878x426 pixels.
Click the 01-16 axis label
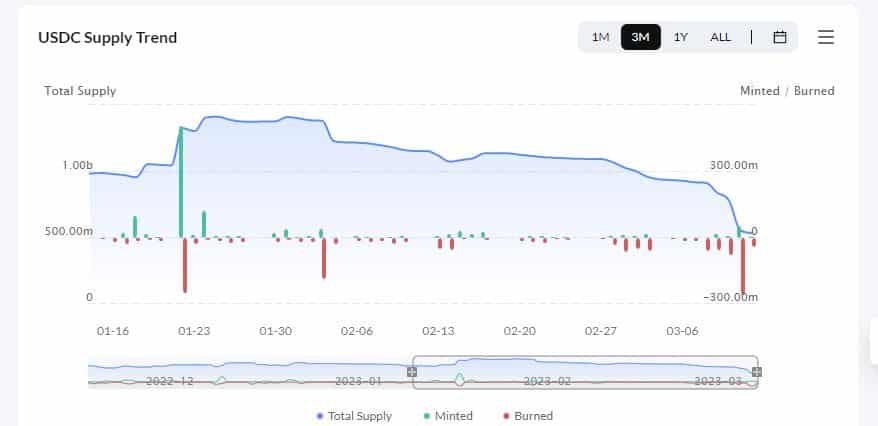pyautogui.click(x=113, y=331)
